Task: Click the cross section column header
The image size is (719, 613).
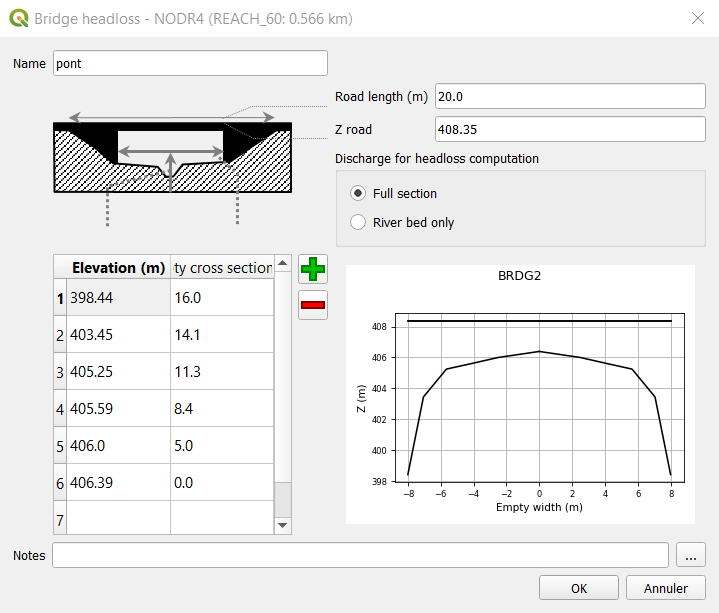Action: (x=222, y=268)
